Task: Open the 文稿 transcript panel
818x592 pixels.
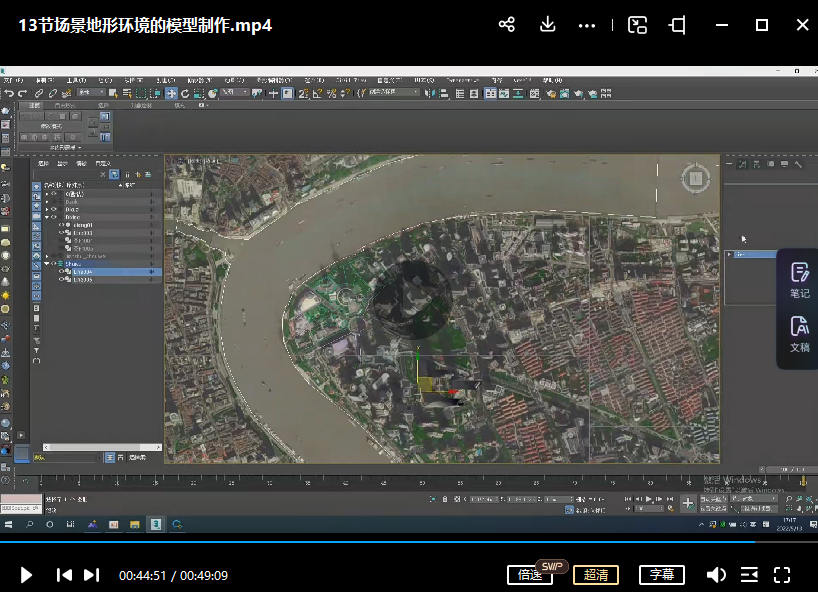Action: pyautogui.click(x=799, y=333)
